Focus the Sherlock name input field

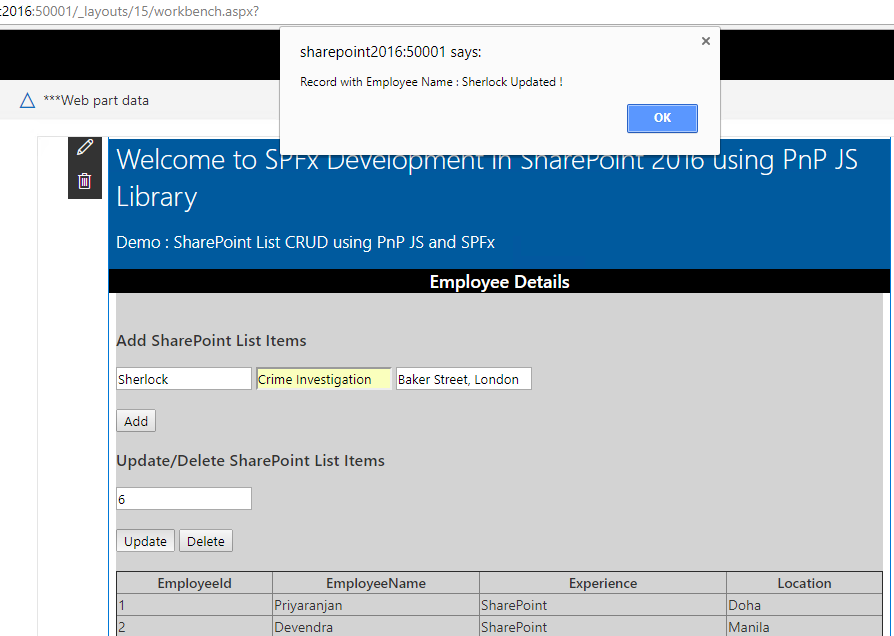coord(184,379)
